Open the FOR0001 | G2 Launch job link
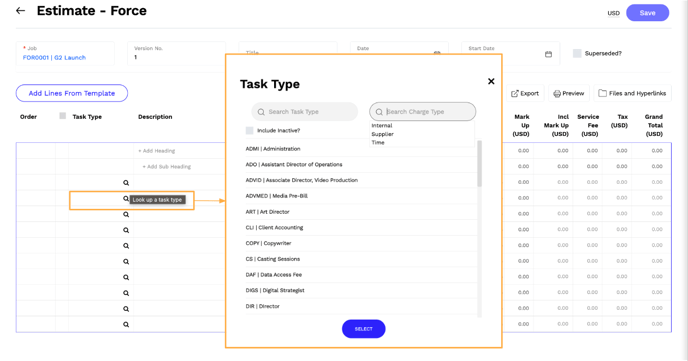Image resolution: width=688 pixels, height=361 pixels. (54, 57)
